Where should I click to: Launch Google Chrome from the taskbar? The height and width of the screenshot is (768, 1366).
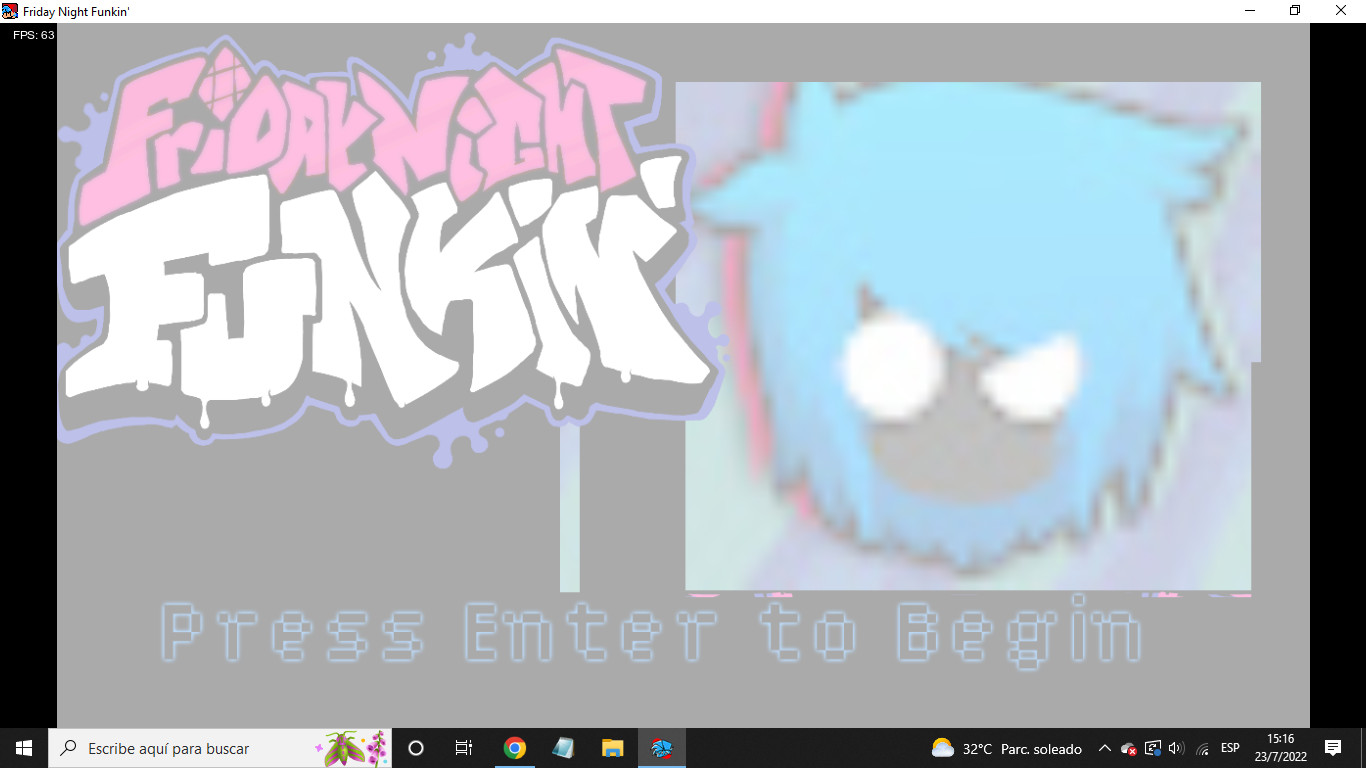(x=515, y=748)
